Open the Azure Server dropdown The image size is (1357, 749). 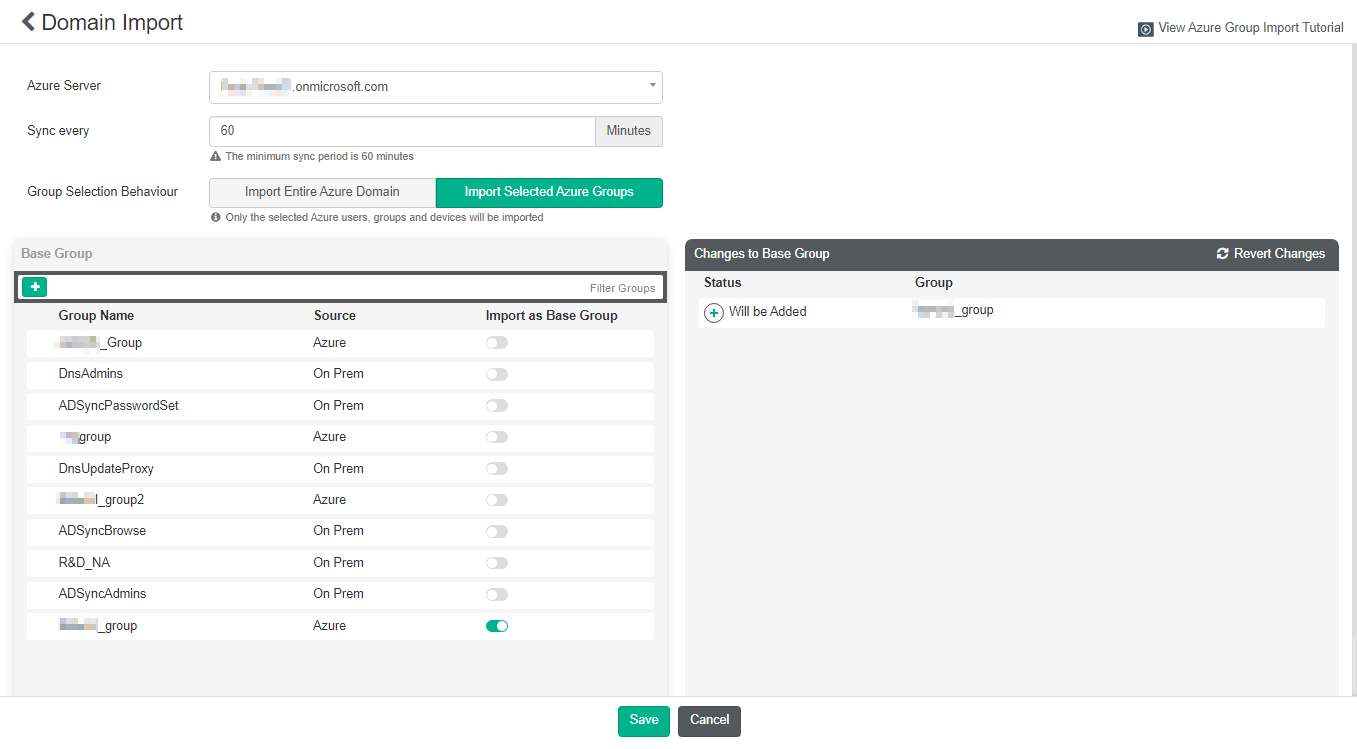point(651,87)
